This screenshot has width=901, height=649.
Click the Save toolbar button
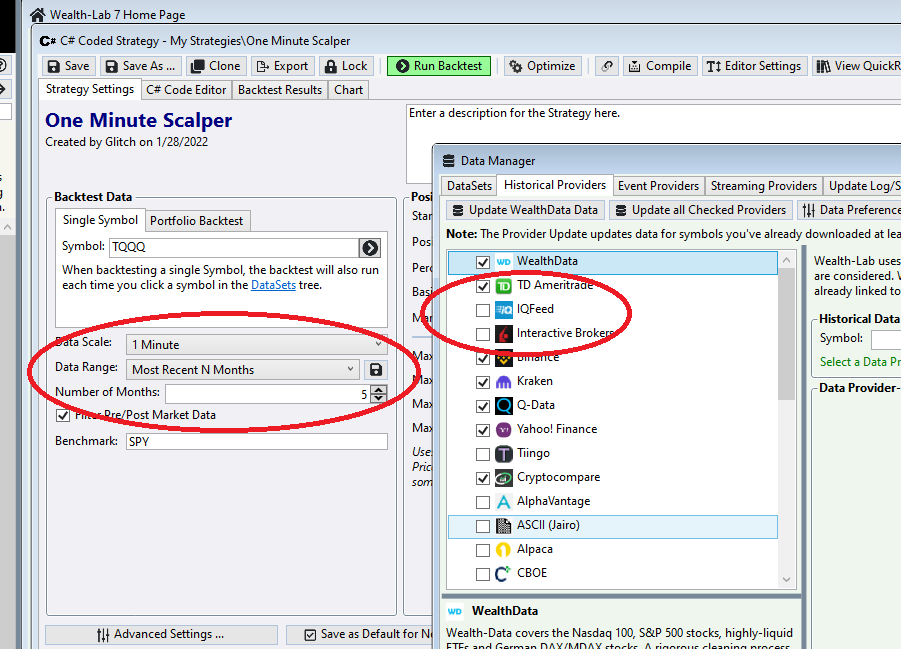[68, 66]
